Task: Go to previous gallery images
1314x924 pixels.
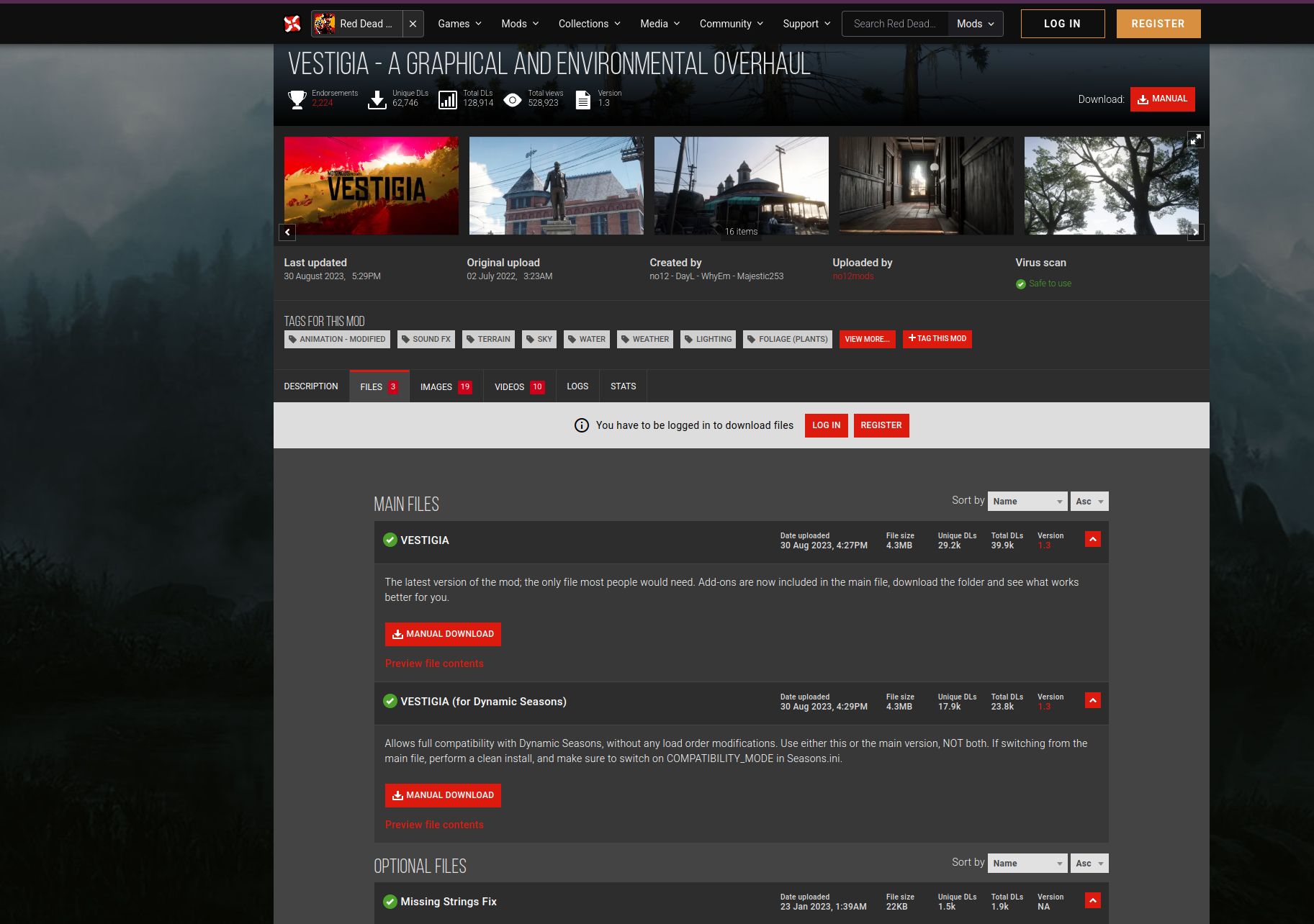Action: [287, 232]
